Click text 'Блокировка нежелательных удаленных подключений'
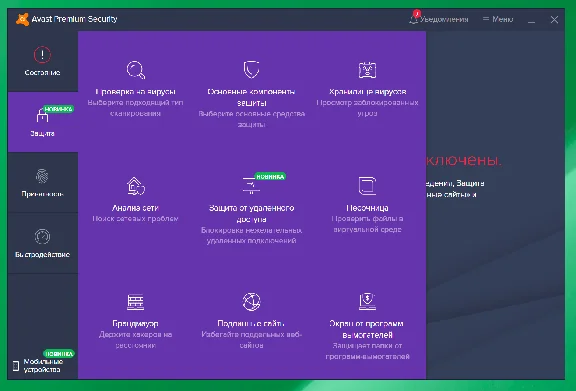 (251, 236)
